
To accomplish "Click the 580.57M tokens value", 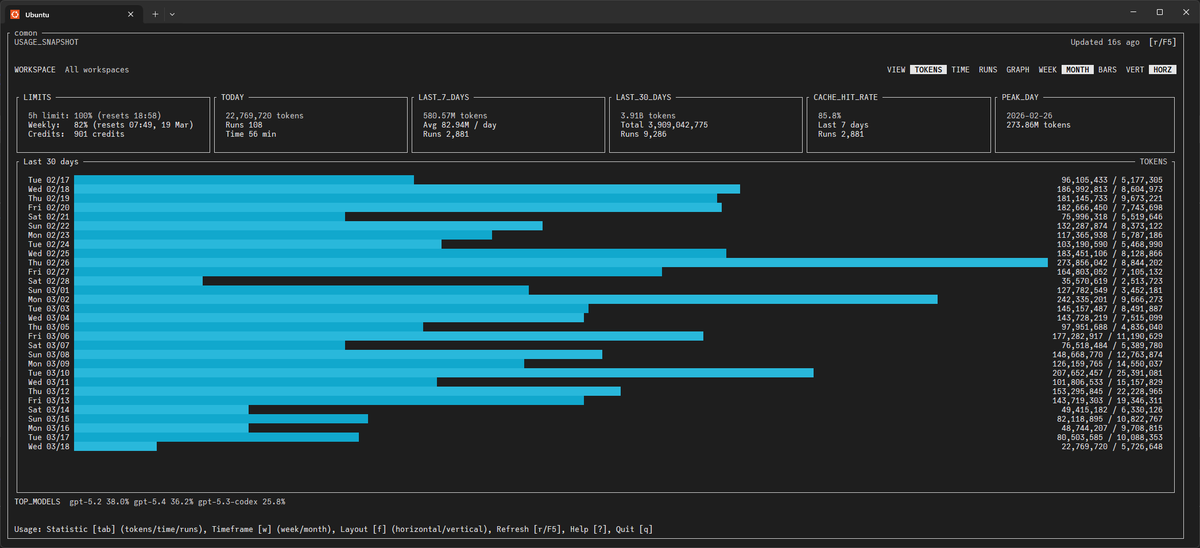I will coord(456,115).
